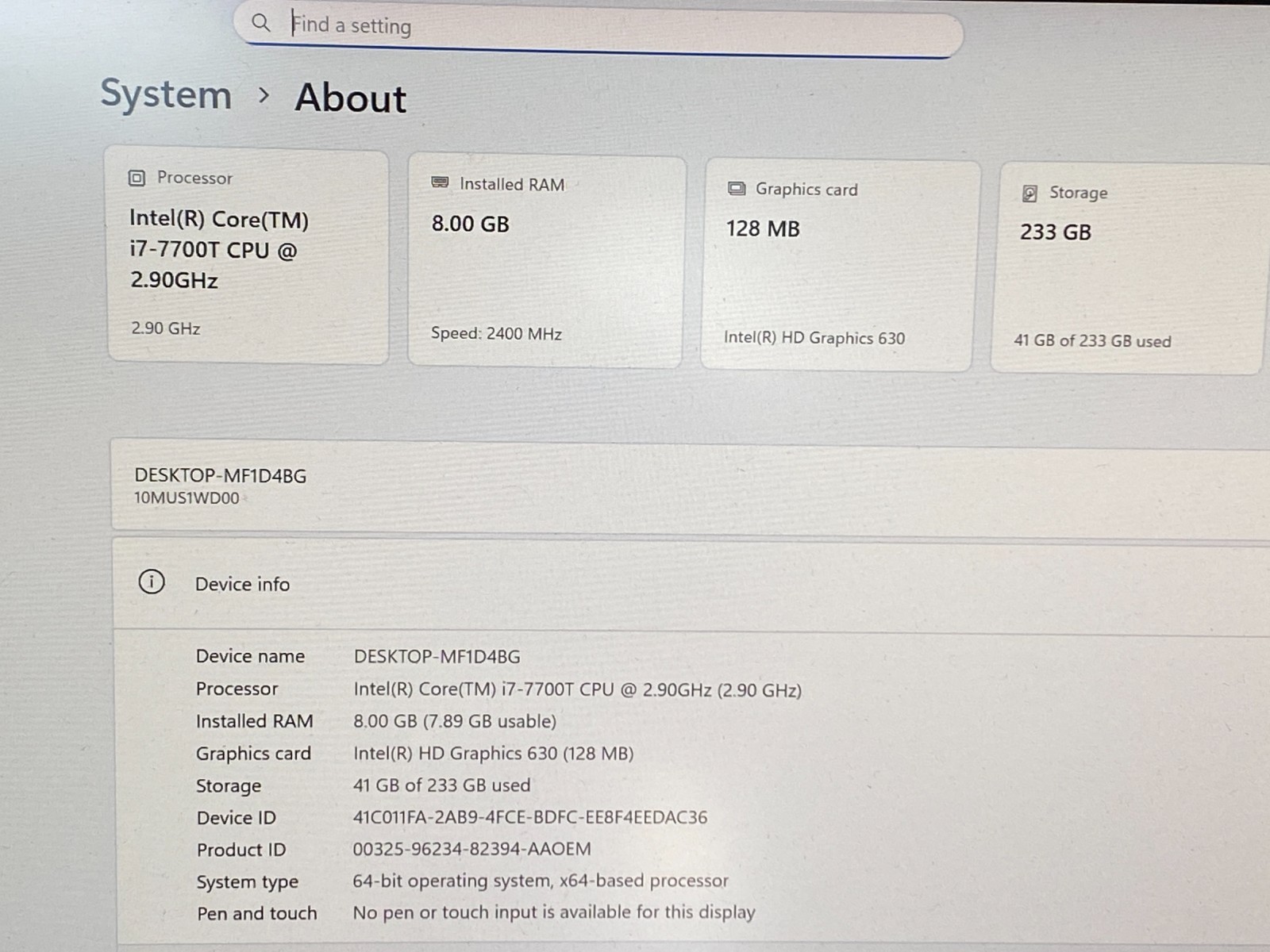The height and width of the screenshot is (952, 1270).
Task: Collapse the Device info section
Action: [x=691, y=585]
